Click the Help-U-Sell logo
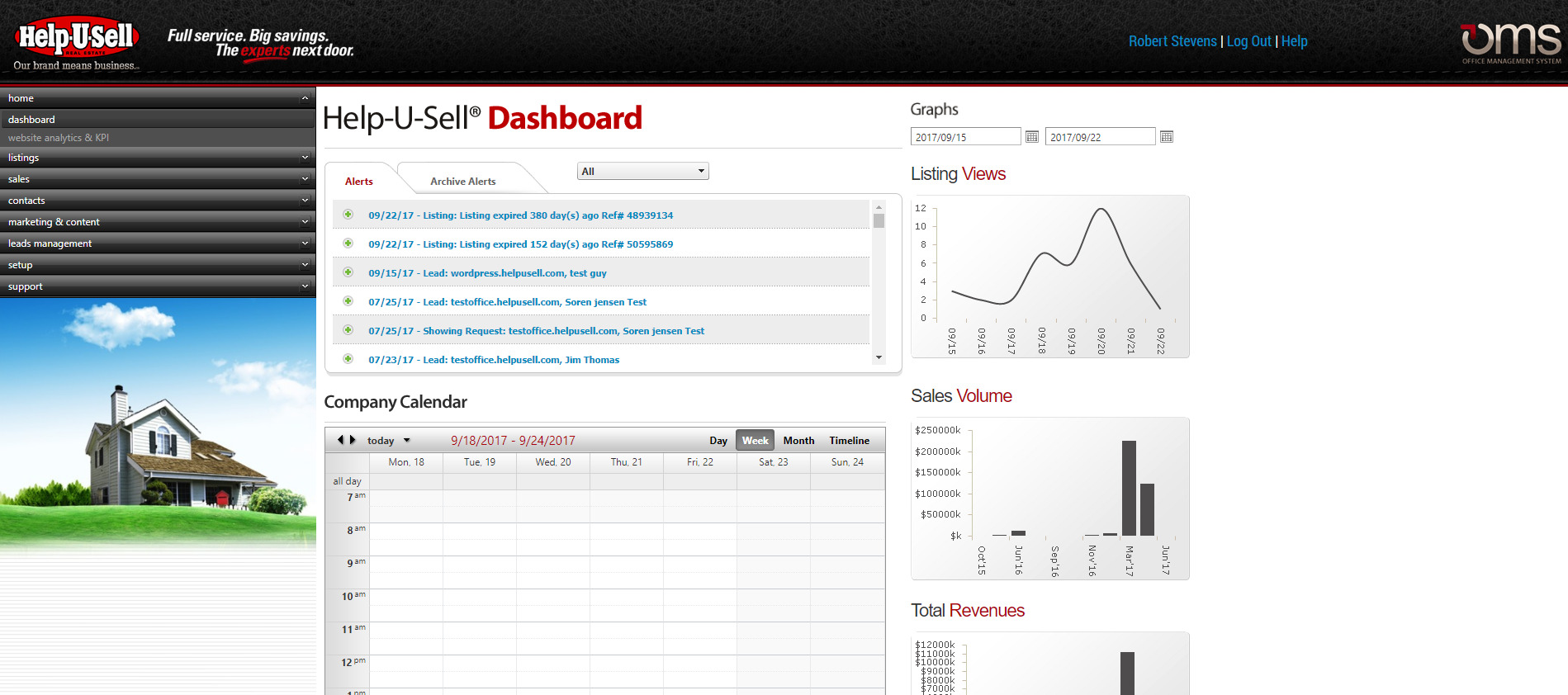Image resolution: width=1568 pixels, height=695 pixels. click(x=76, y=43)
